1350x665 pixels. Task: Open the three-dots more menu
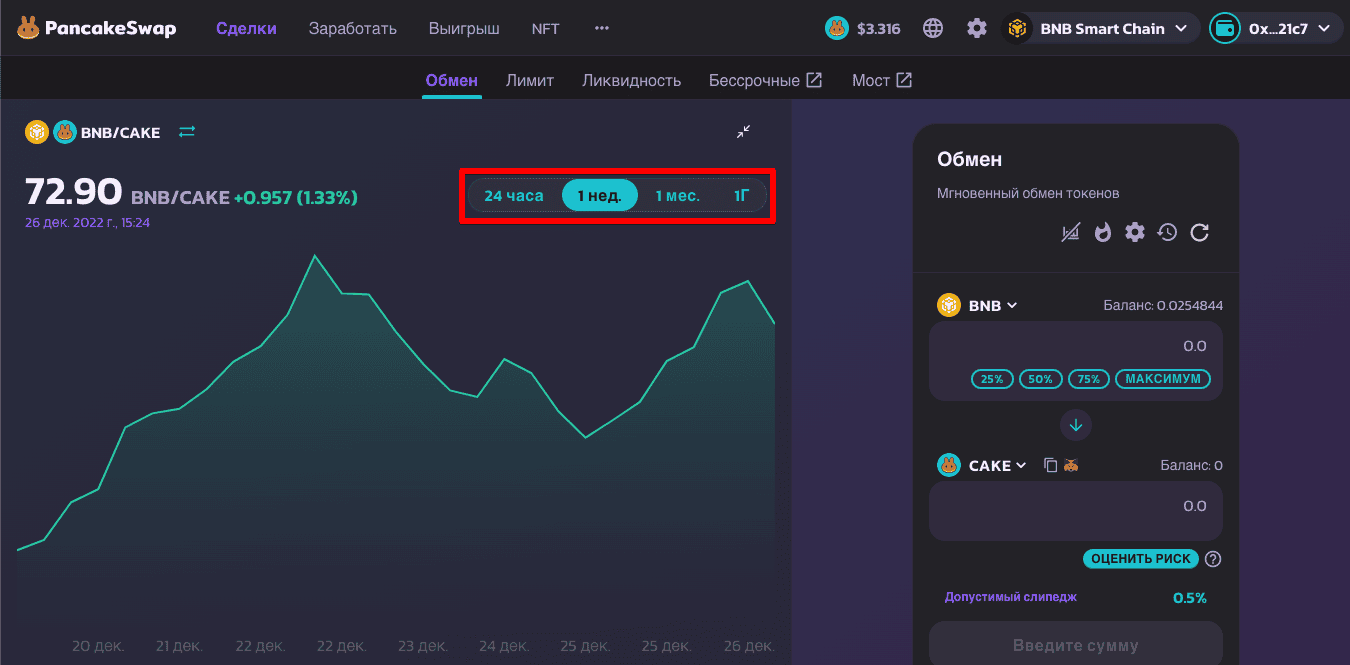point(602,28)
